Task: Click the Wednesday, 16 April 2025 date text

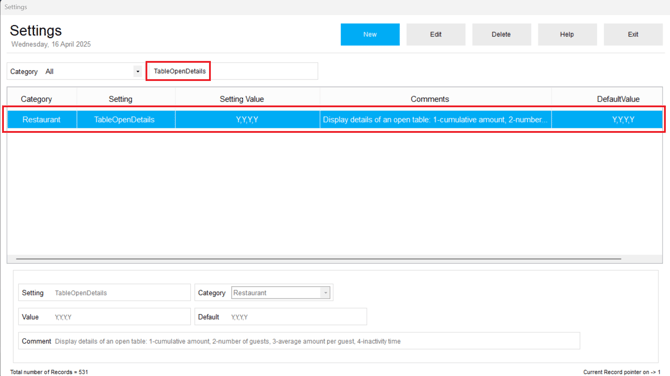Action: click(51, 44)
